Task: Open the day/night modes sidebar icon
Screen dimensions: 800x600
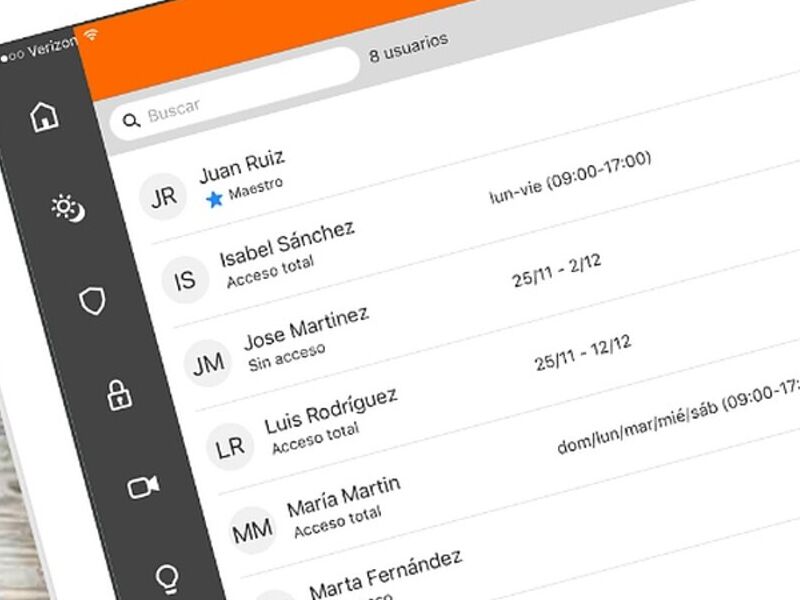Action: [x=68, y=208]
